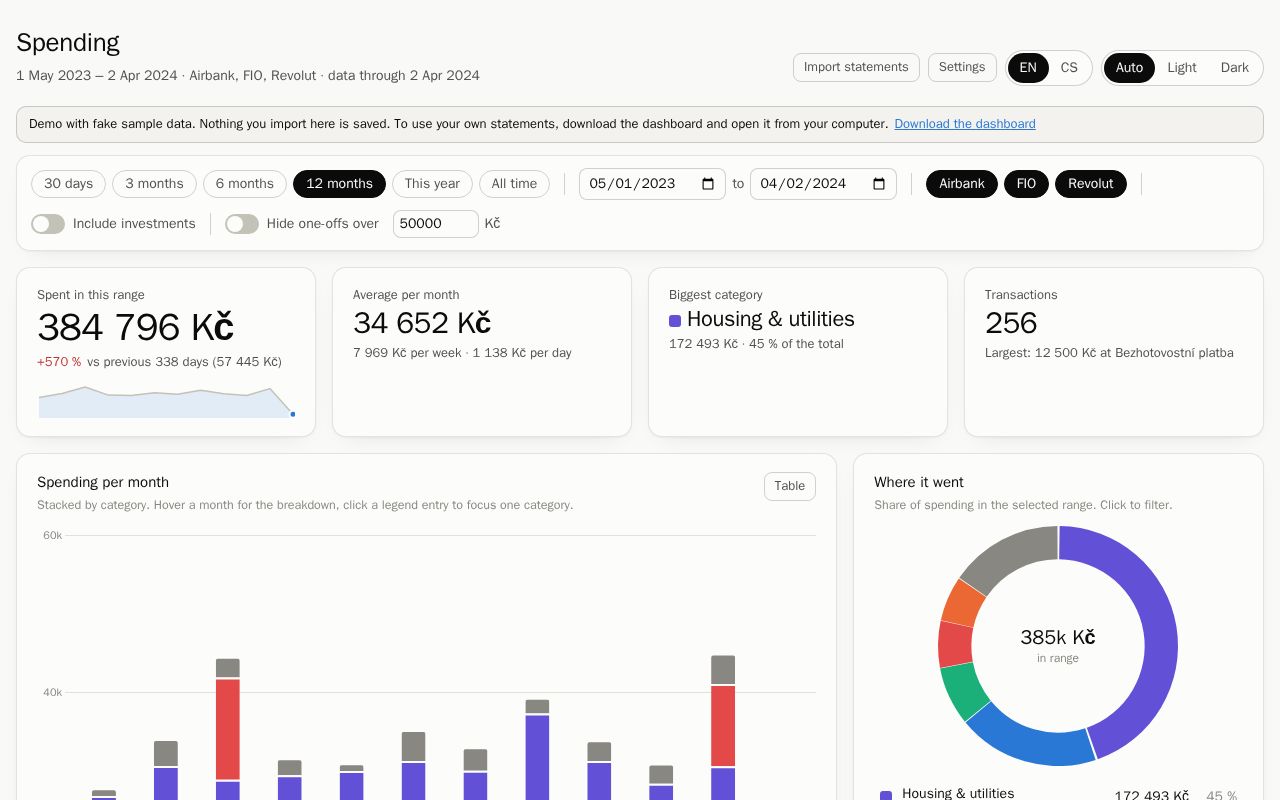This screenshot has width=1280, height=800.
Task: Toggle the Revolut account filter chip
Action: [x=1091, y=184]
